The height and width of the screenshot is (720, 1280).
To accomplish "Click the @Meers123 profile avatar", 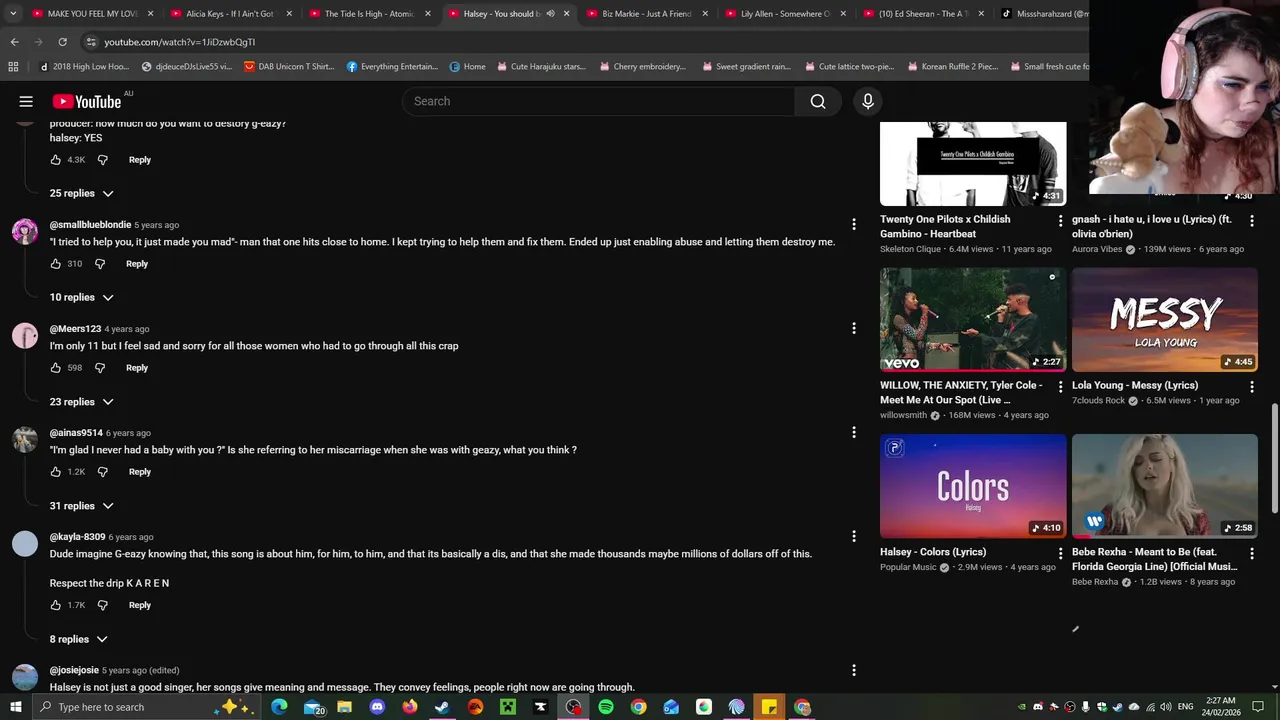I will pyautogui.click(x=25, y=336).
